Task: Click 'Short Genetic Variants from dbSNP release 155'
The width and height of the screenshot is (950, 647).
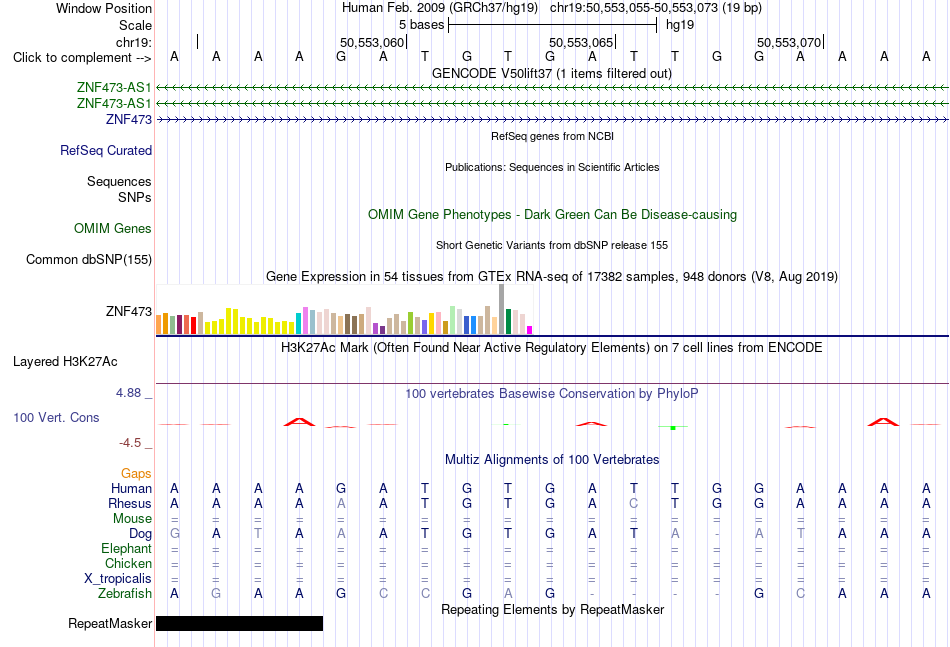Action: (552, 245)
